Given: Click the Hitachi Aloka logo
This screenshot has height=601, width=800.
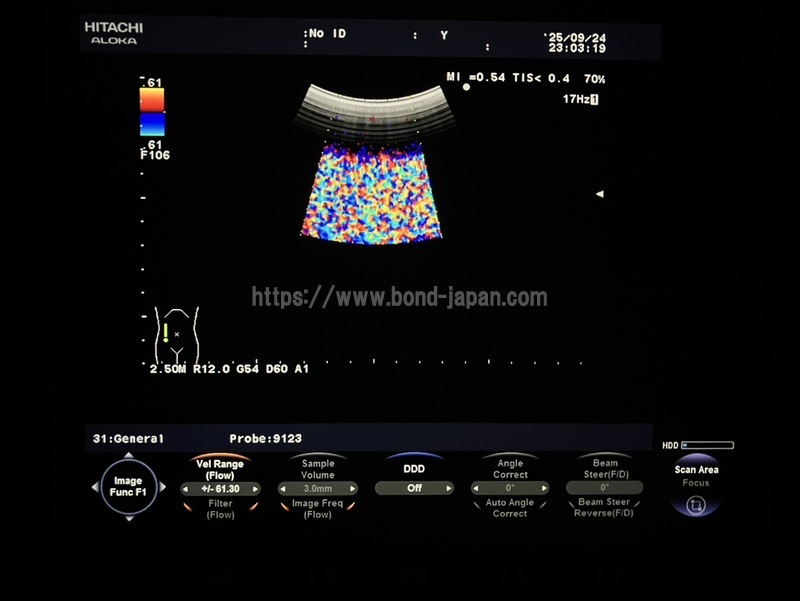Looking at the screenshot, I should pyautogui.click(x=113, y=33).
